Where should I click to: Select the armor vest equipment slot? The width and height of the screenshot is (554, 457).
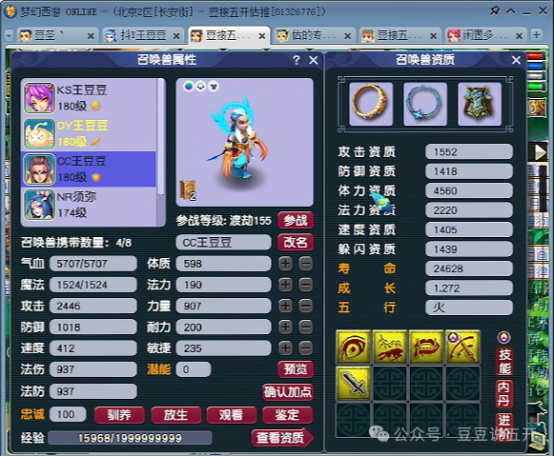[x=479, y=104]
